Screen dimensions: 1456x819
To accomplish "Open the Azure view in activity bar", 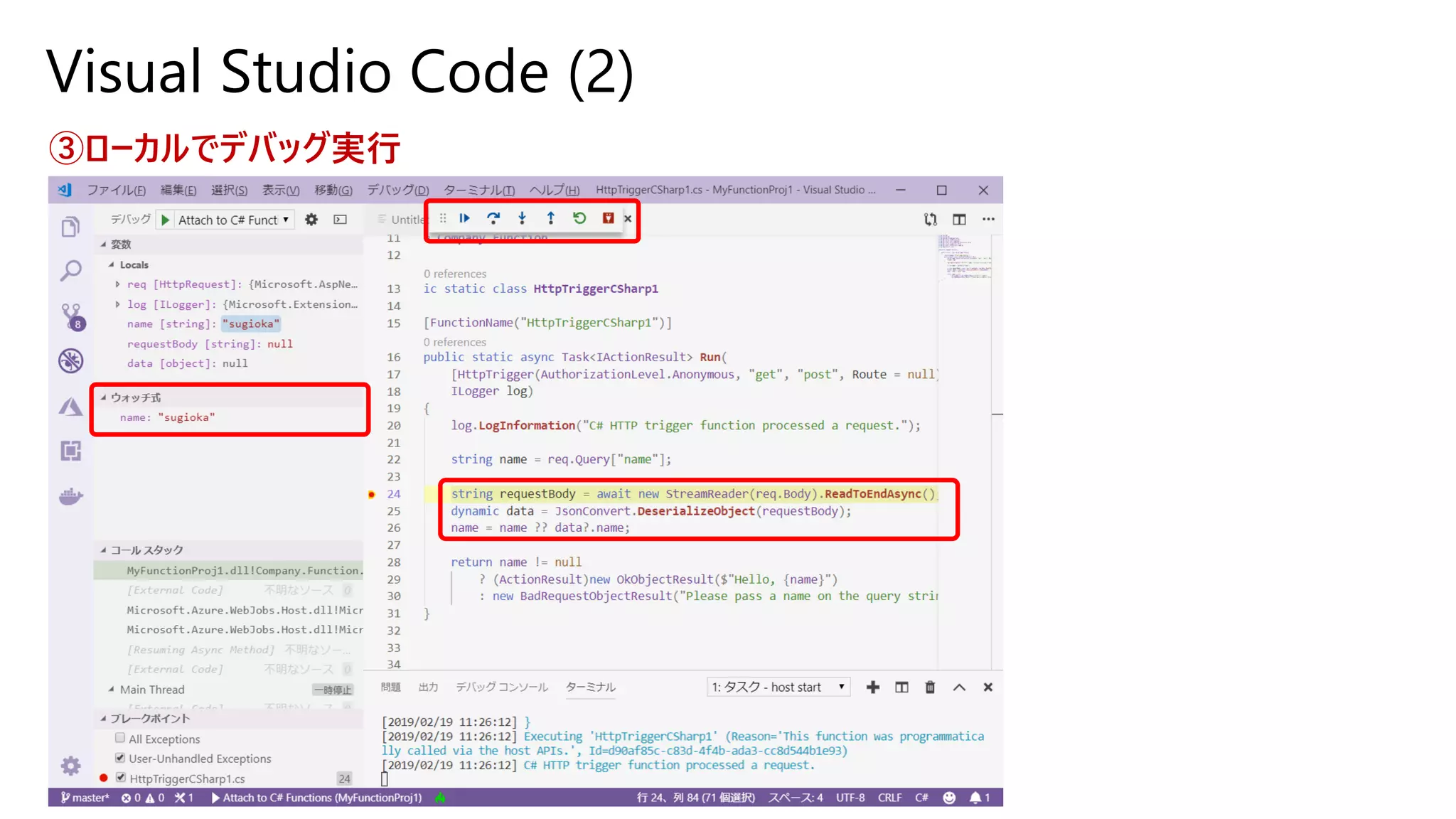I will click(70, 407).
